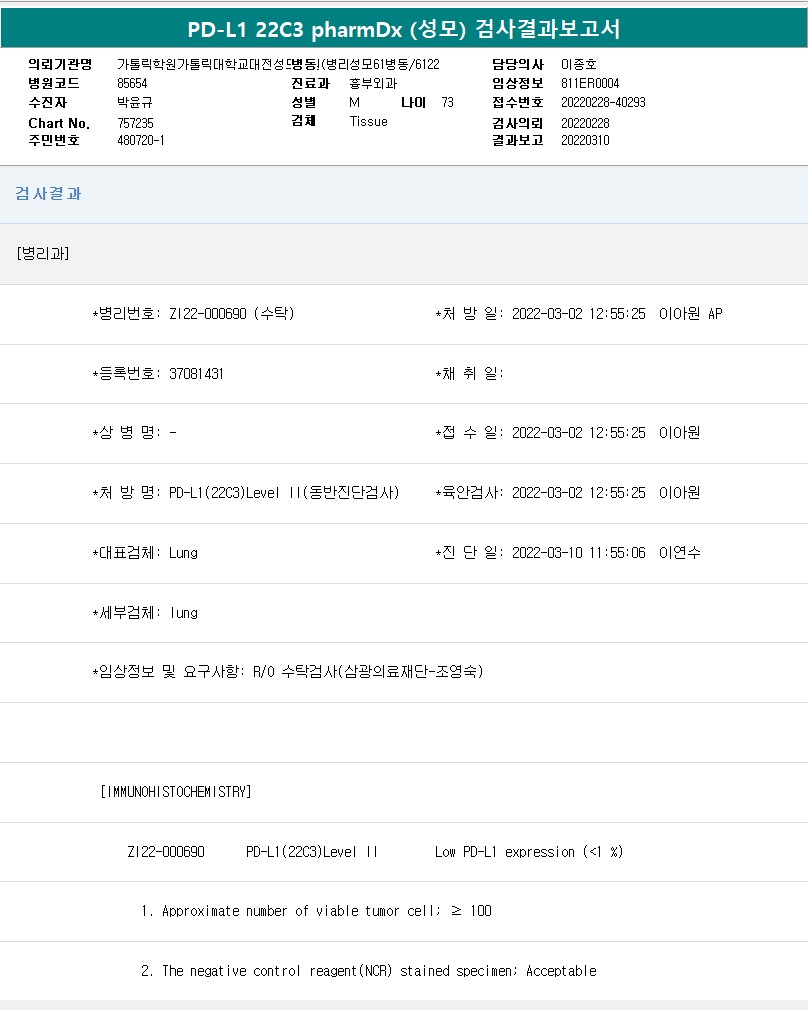
Task: Click 대표검체 value Lung
Action: pyautogui.click(x=183, y=553)
